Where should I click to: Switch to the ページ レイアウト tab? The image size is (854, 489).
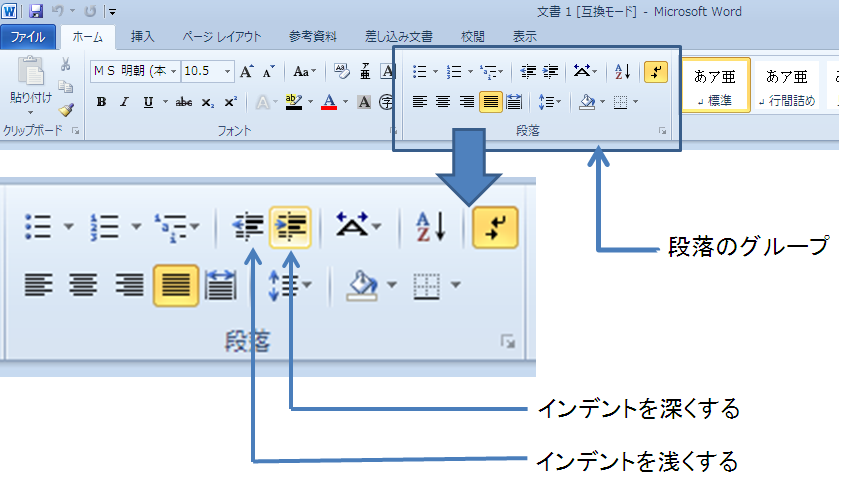click(222, 37)
